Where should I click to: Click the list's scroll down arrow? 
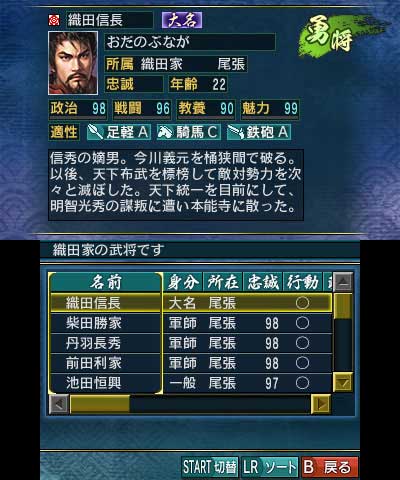click(343, 382)
